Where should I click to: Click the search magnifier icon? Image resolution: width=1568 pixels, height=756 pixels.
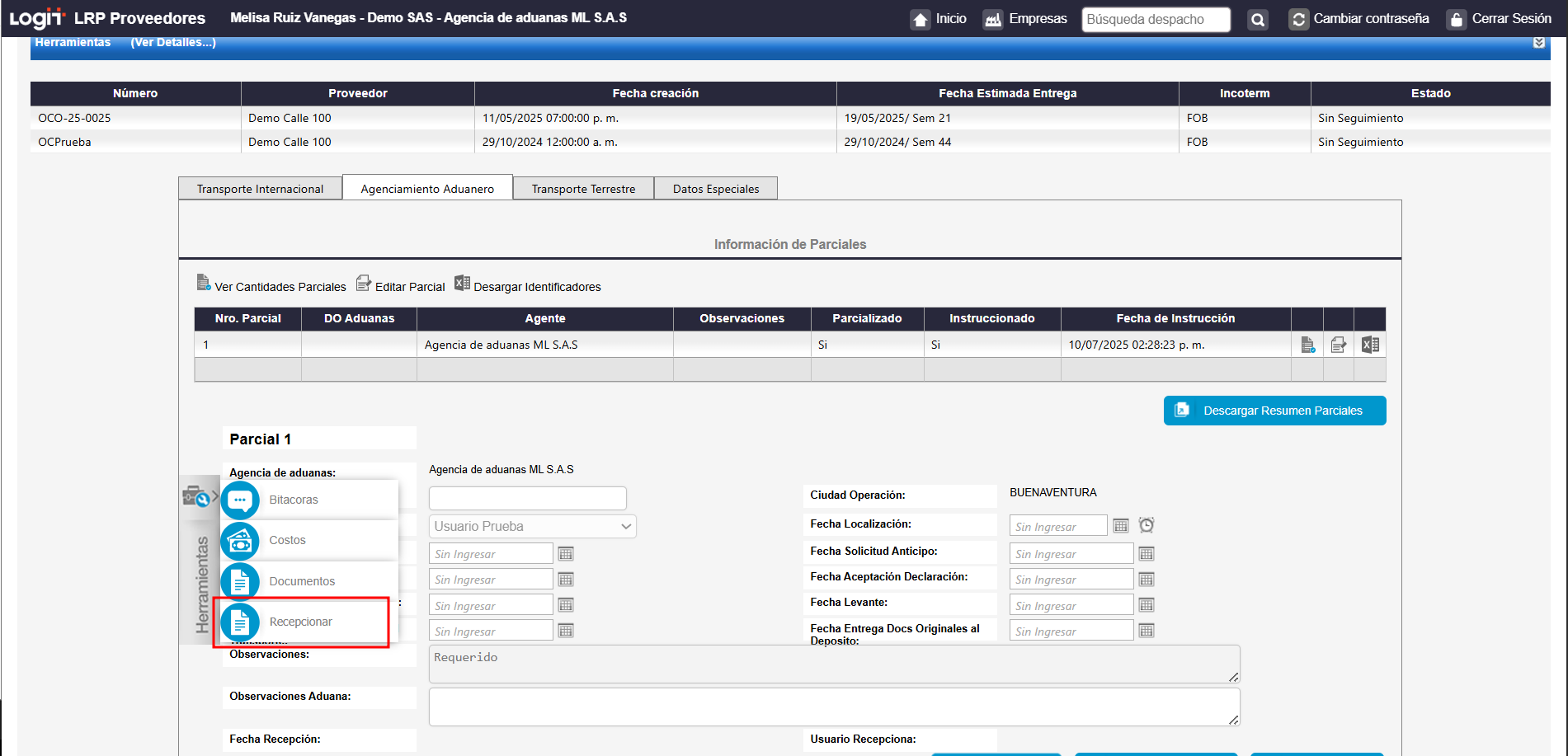1257,20
